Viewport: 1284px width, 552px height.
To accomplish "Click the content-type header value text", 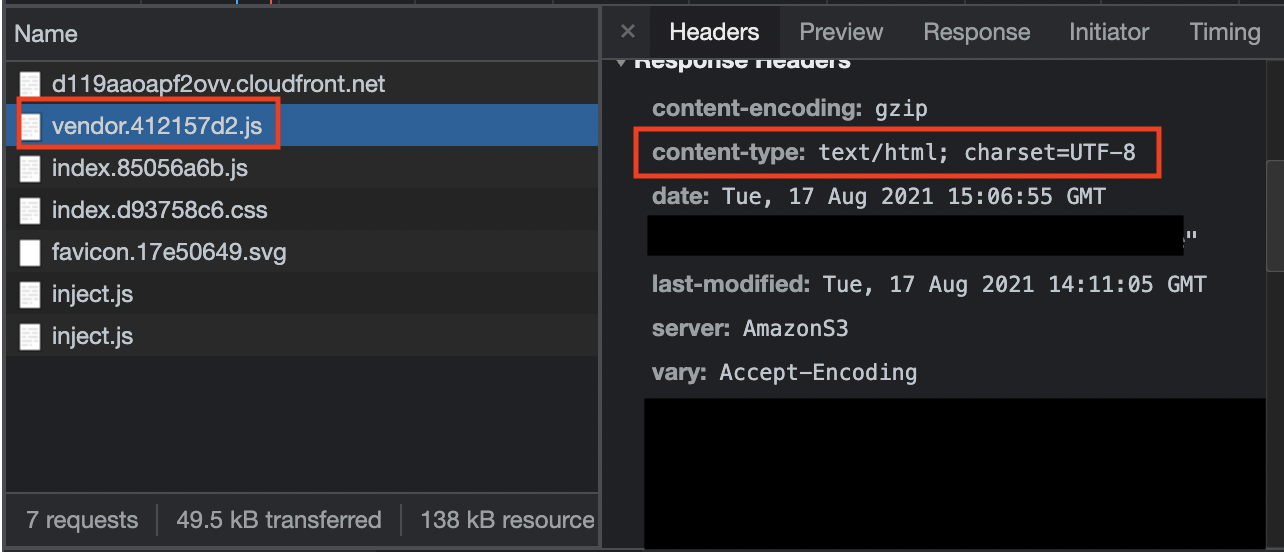I will [977, 153].
